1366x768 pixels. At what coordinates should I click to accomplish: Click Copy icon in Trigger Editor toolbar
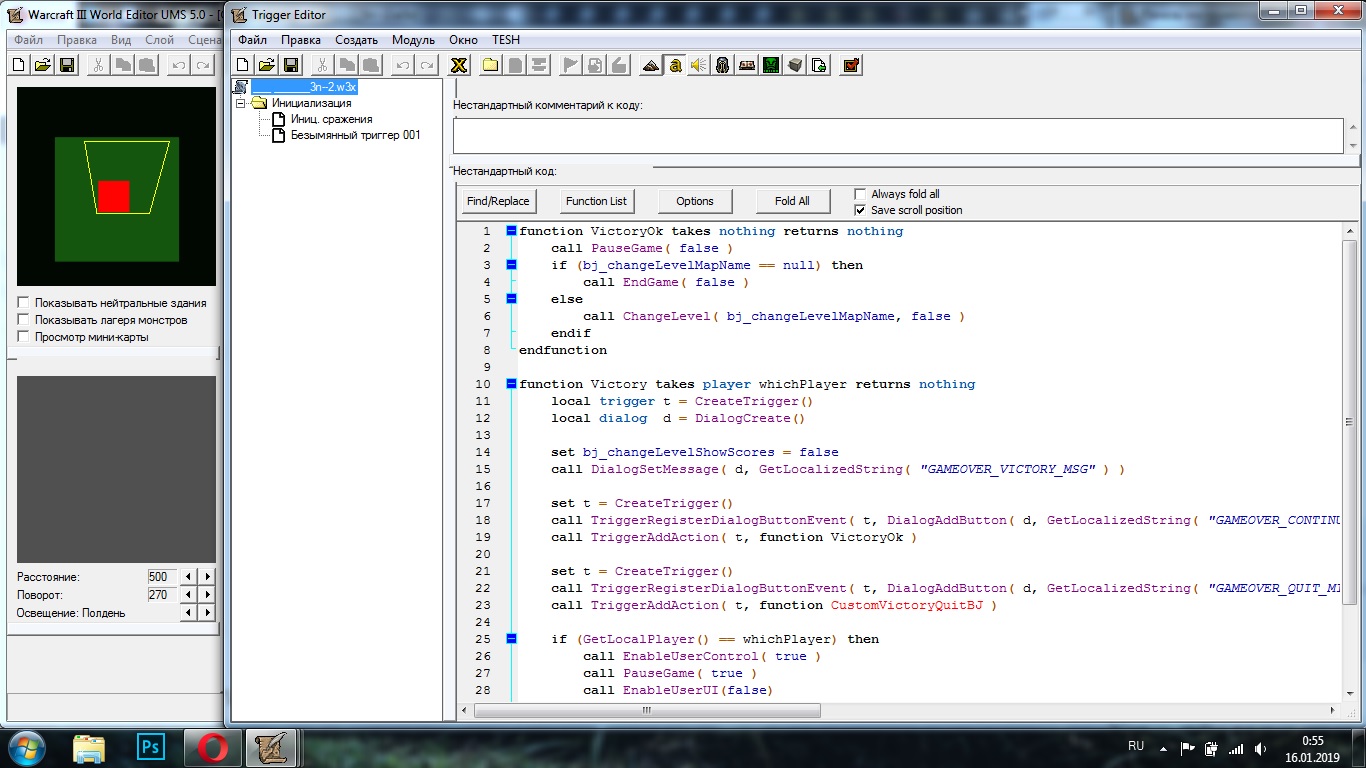[346, 65]
